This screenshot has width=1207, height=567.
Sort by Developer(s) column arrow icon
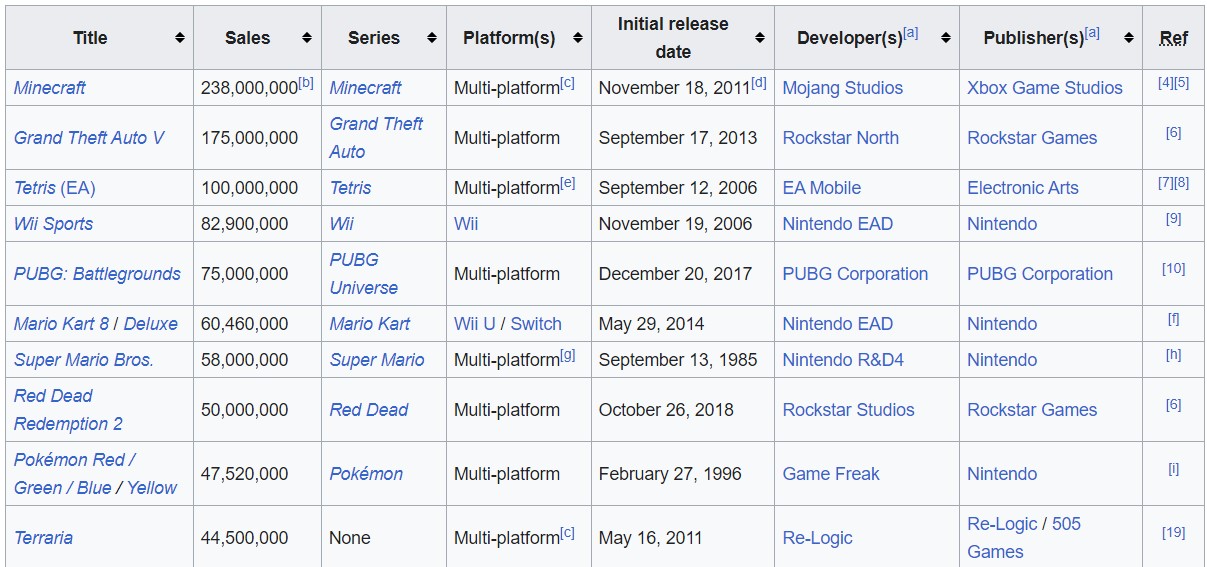click(945, 38)
